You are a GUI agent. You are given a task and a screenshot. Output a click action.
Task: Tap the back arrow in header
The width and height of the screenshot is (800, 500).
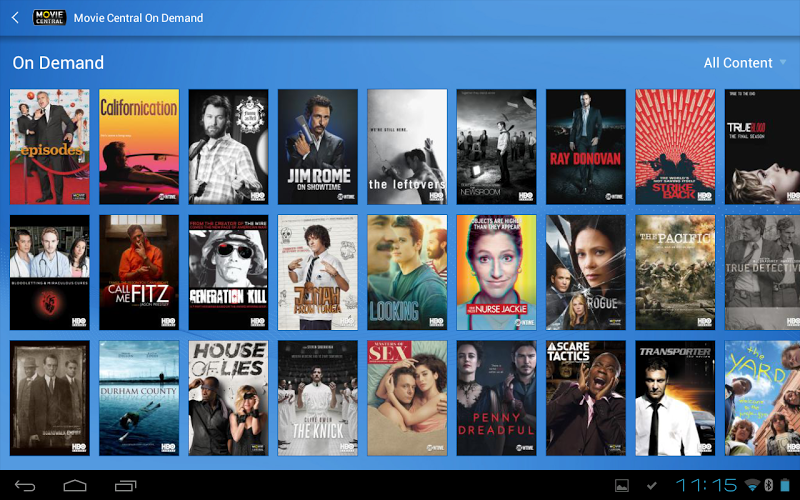pyautogui.click(x=15, y=17)
